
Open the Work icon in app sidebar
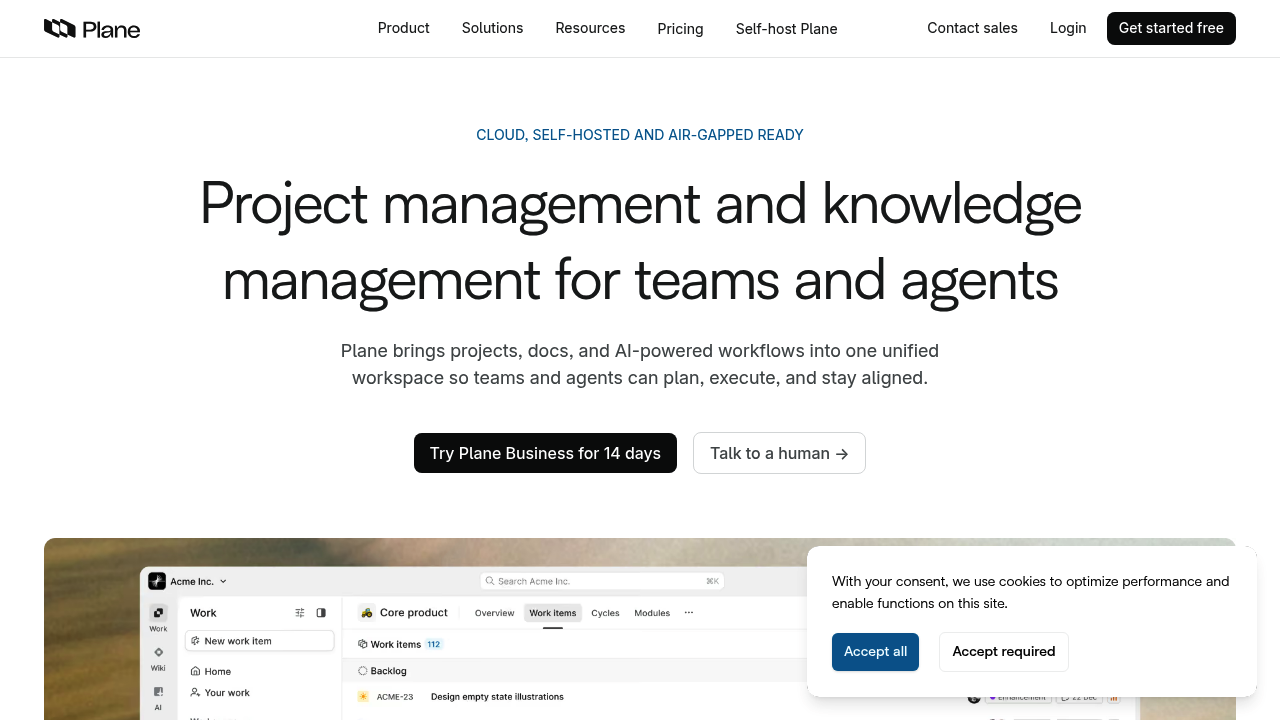tap(158, 613)
